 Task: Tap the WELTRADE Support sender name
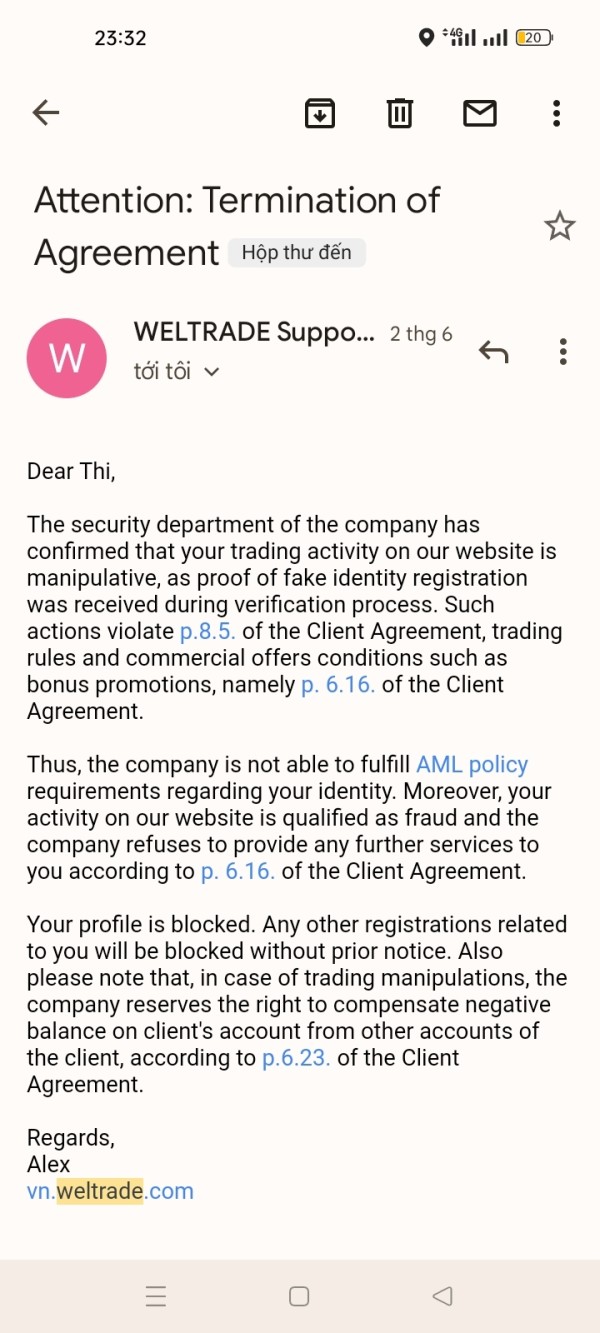click(x=254, y=332)
